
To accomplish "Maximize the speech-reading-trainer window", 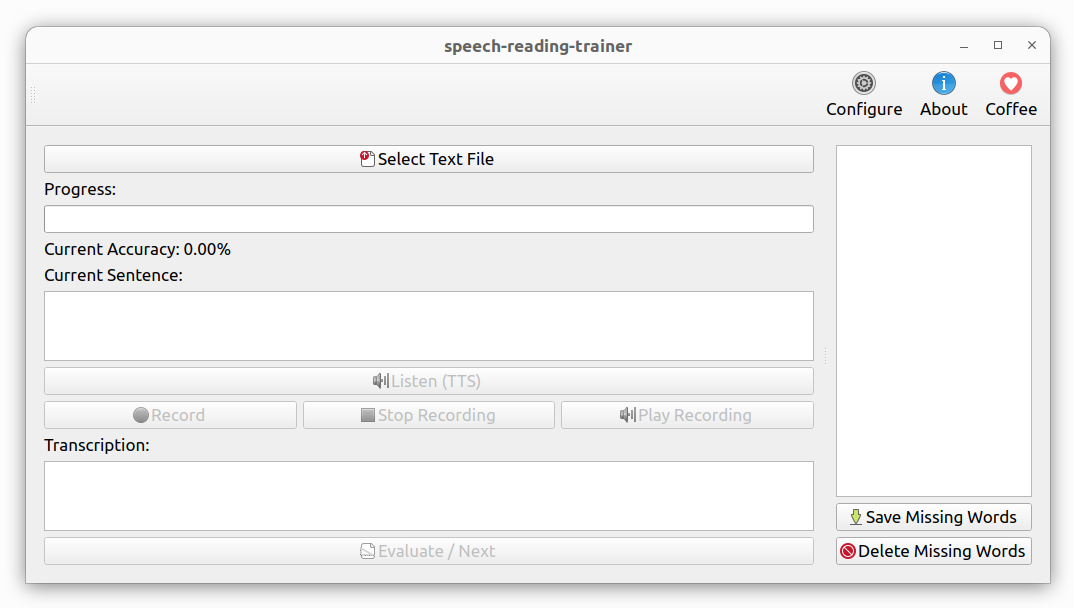I will point(998,45).
